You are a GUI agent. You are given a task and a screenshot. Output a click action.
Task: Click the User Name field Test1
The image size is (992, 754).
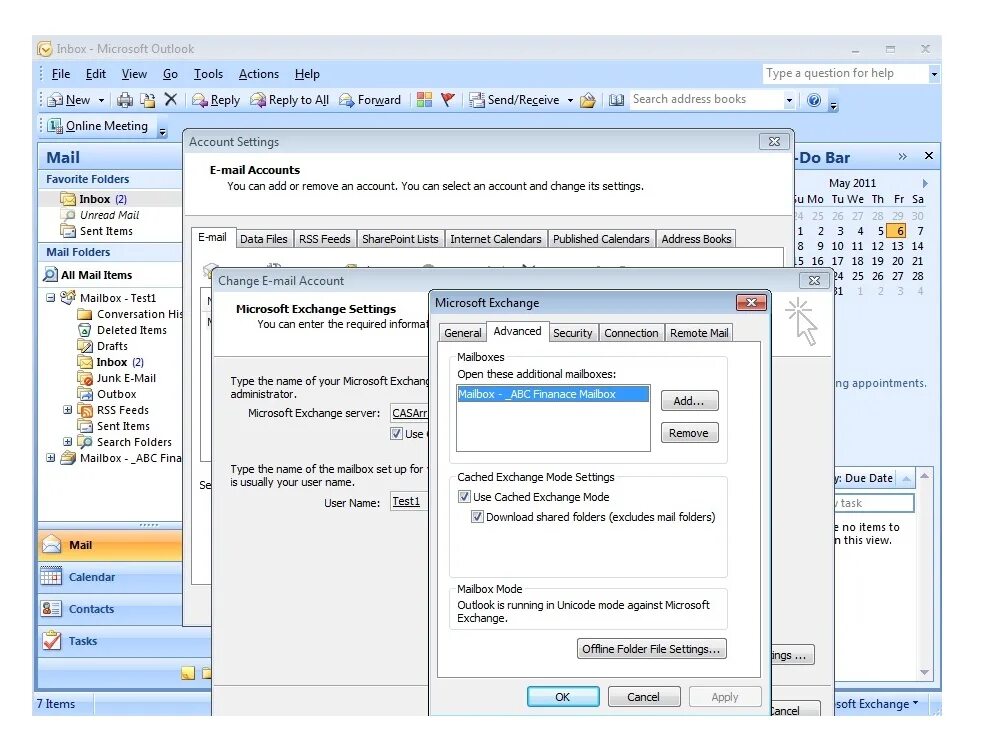(409, 502)
